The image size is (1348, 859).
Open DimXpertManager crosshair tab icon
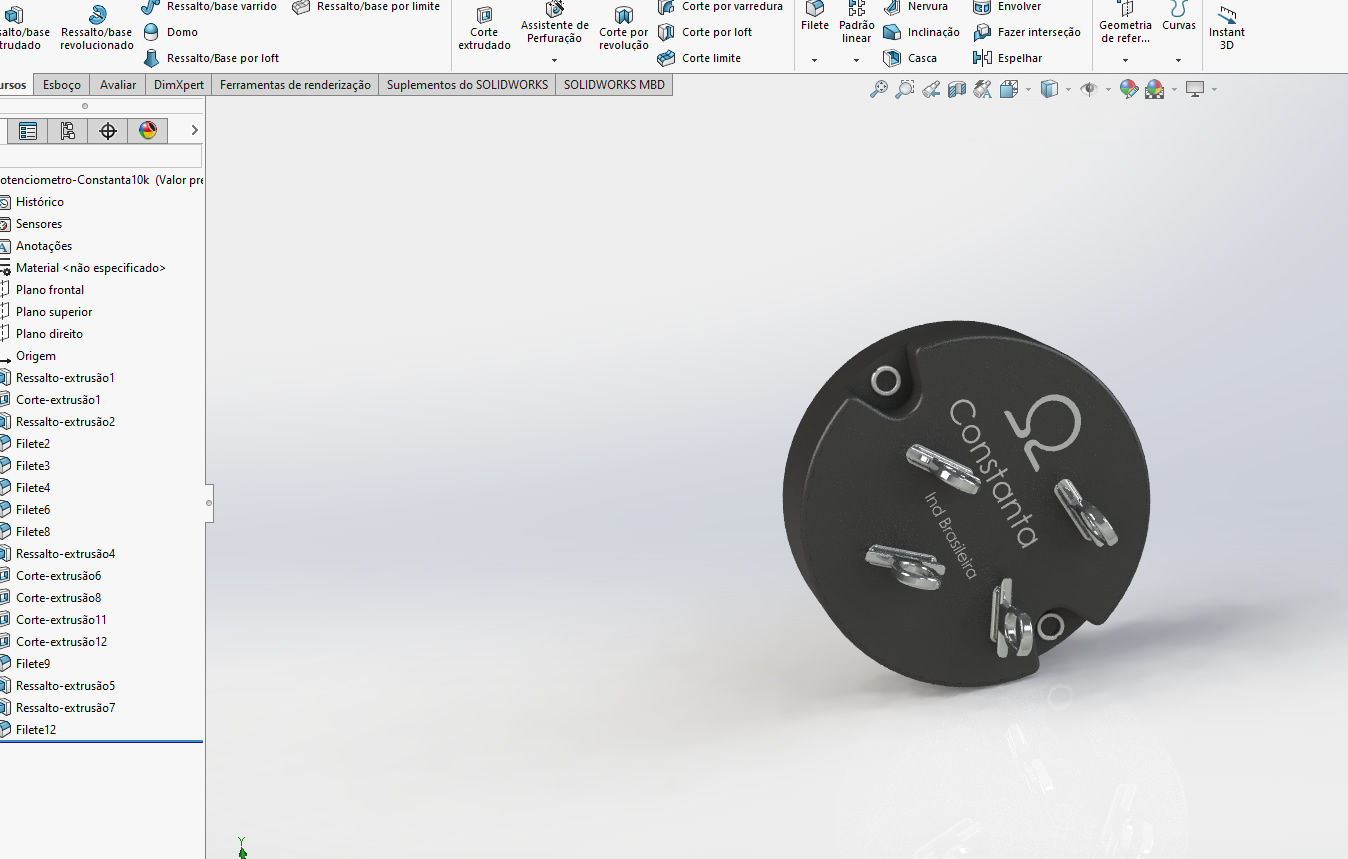tap(108, 131)
